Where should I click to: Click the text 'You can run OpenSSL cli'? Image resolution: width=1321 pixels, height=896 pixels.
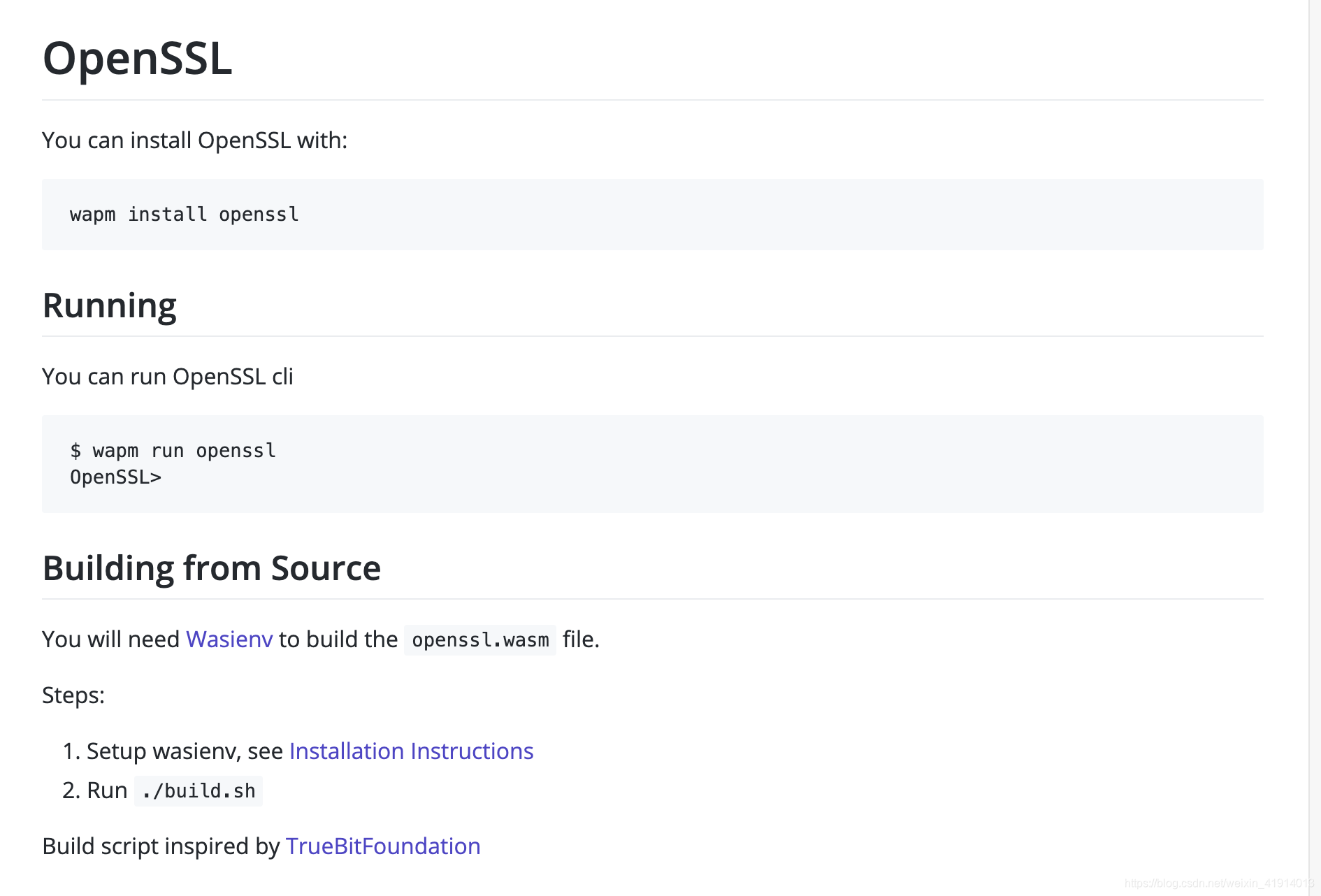[x=168, y=376]
